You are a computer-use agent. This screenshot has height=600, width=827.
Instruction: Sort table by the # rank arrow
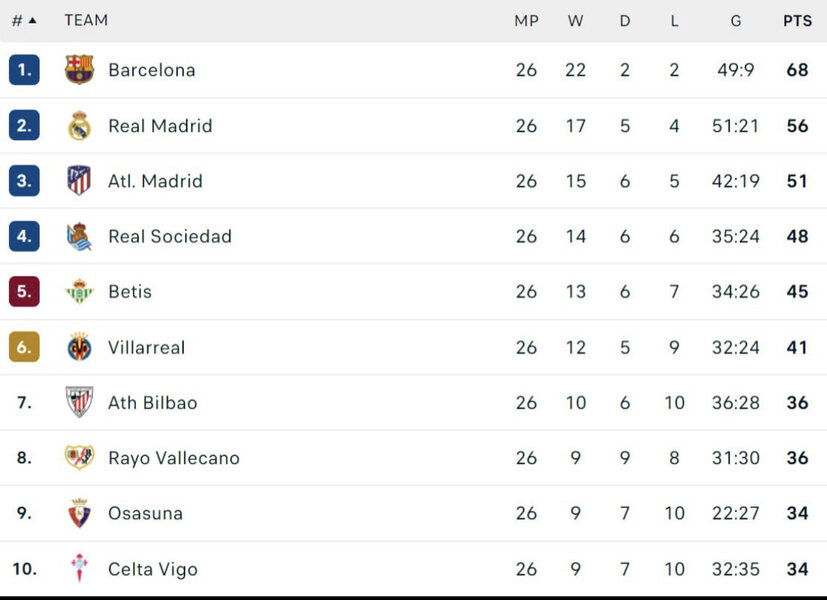[32, 20]
